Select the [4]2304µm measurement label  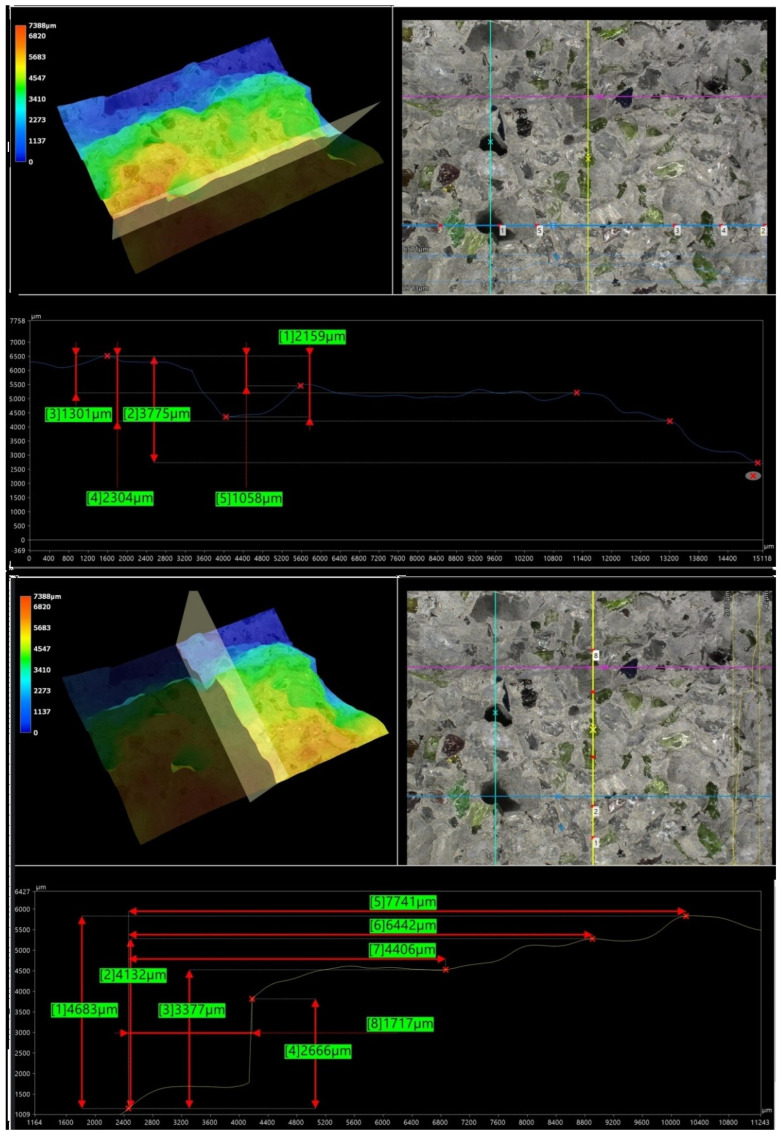(120, 498)
